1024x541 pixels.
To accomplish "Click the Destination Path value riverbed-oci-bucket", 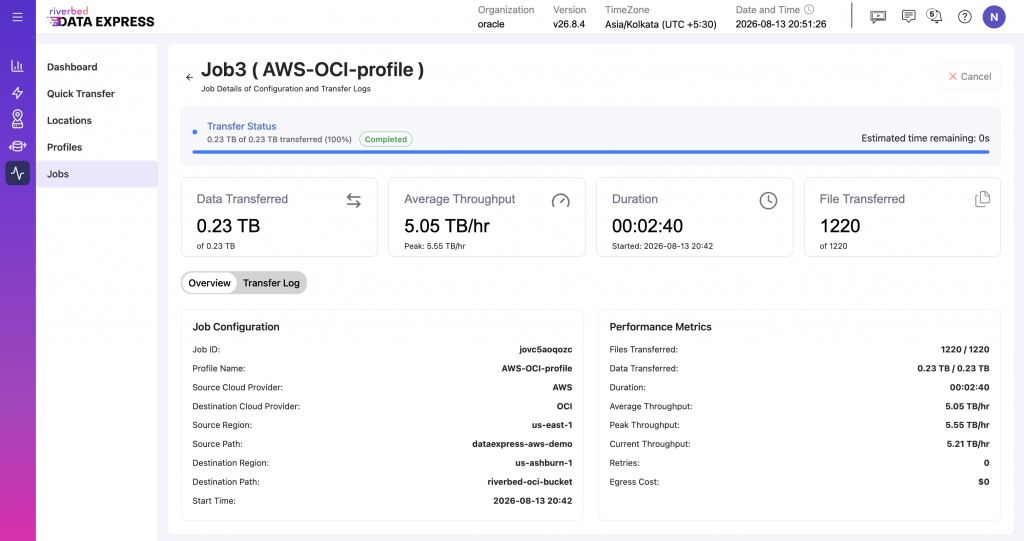I will click(x=530, y=482).
